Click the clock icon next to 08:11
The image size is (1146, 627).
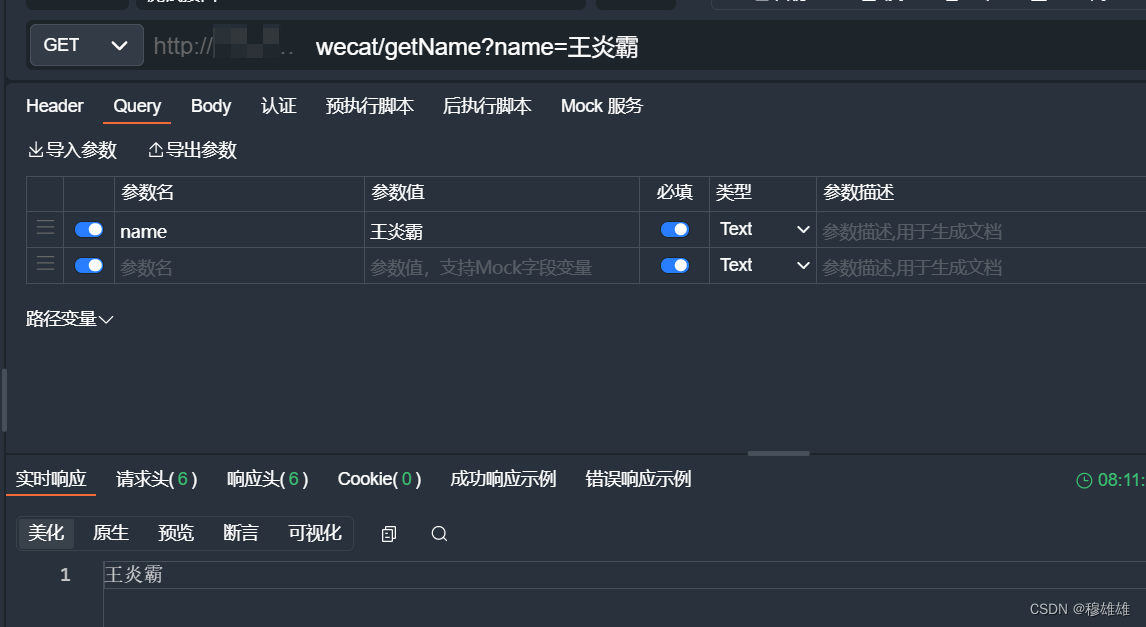pos(1083,479)
